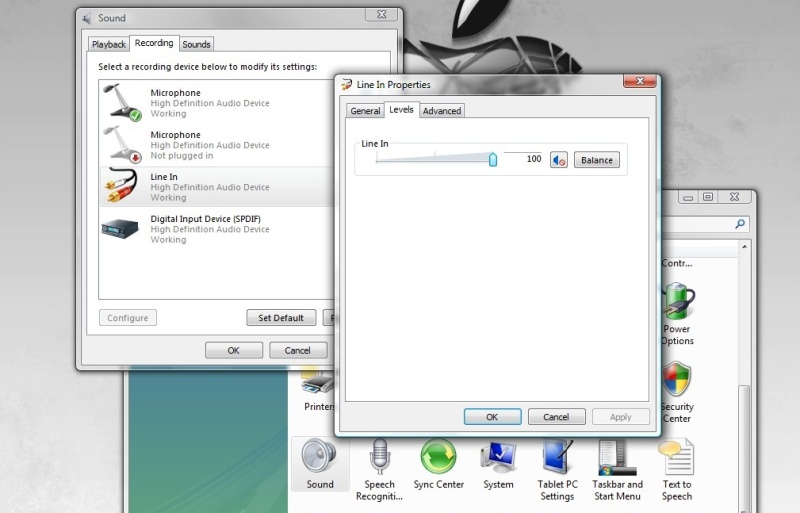The height and width of the screenshot is (513, 800).
Task: Open Taskbar and Start Menu icon
Action: 617,468
